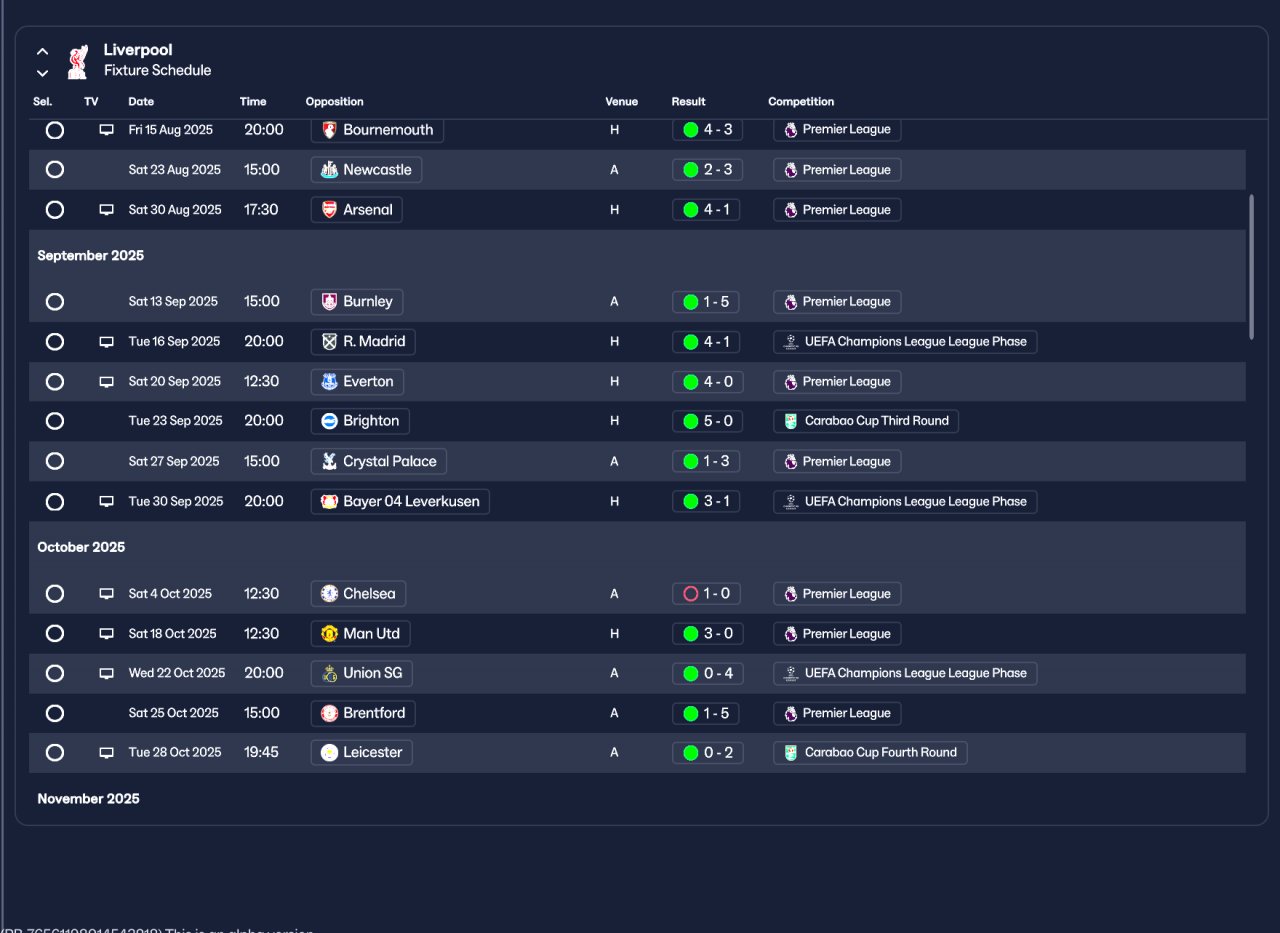Click the Bayer 04 Leverkusen club badge
This screenshot has height=933, width=1280.
tap(329, 502)
